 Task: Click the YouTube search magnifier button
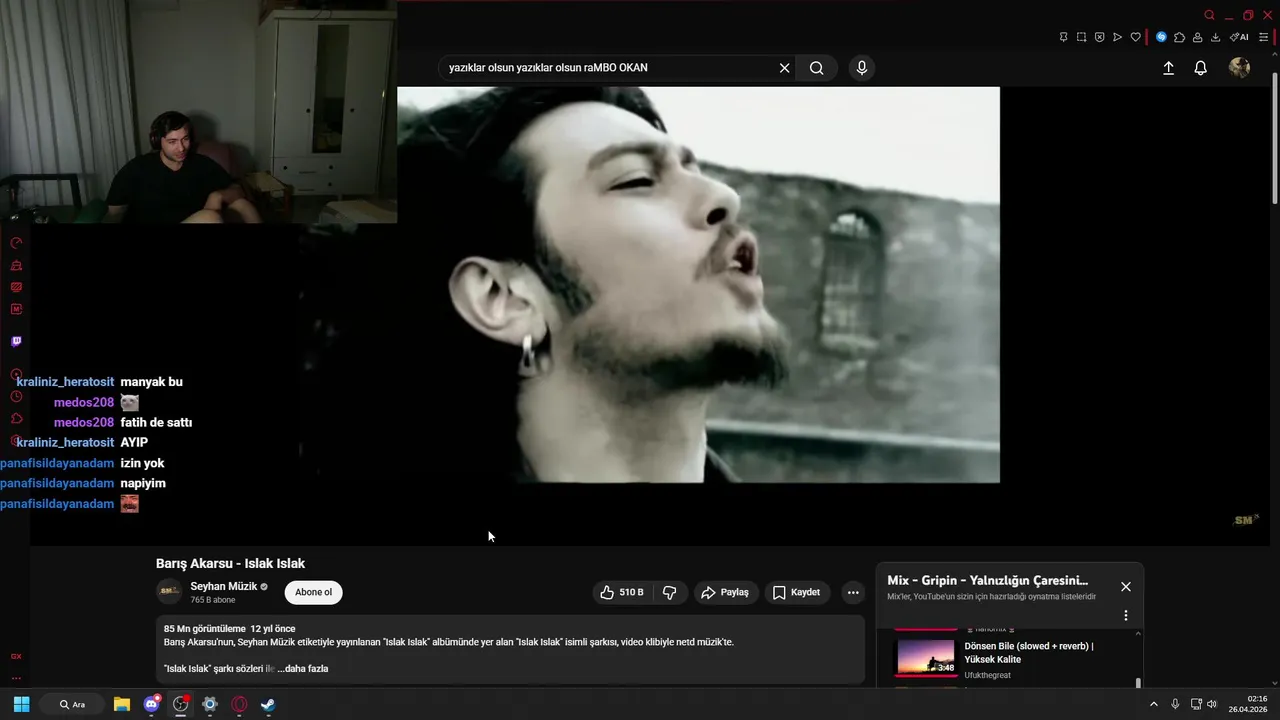[x=817, y=68]
